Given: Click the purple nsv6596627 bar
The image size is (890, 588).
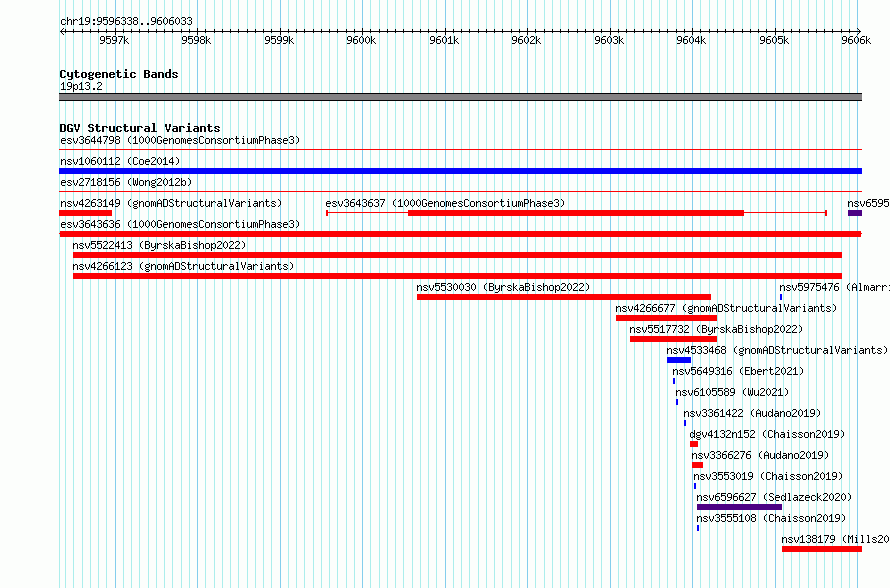Looking at the screenshot, I should click(739, 507).
